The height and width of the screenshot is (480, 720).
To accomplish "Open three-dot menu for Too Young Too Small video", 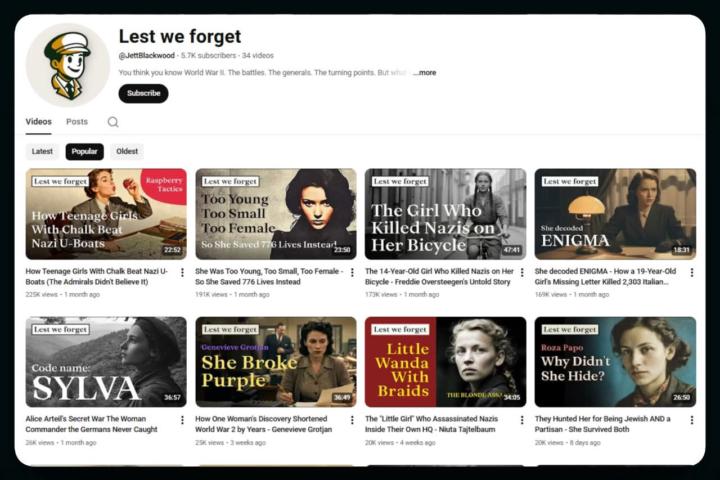I will click(352, 272).
